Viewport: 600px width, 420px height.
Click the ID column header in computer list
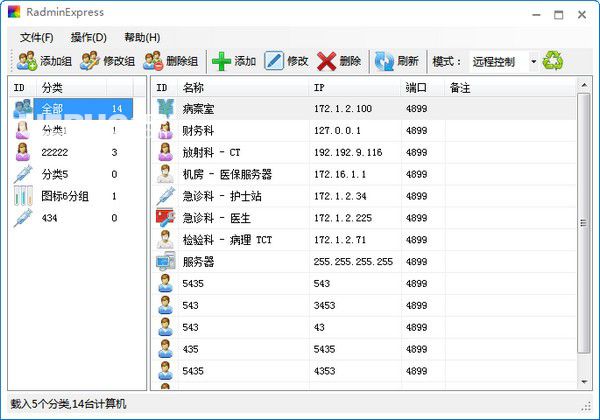[x=165, y=88]
